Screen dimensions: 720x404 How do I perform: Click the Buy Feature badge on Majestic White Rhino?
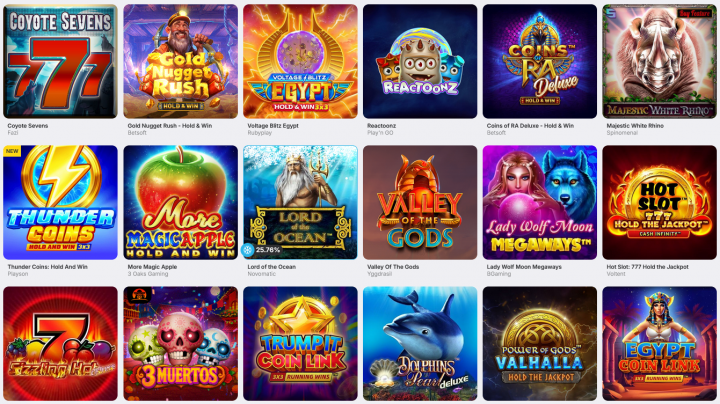pyautogui.click(x=695, y=13)
